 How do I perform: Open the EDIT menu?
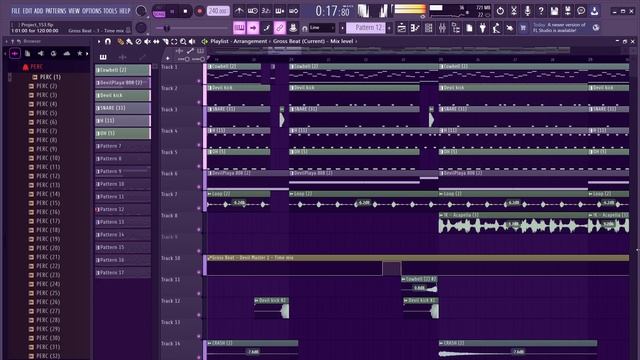27,11
